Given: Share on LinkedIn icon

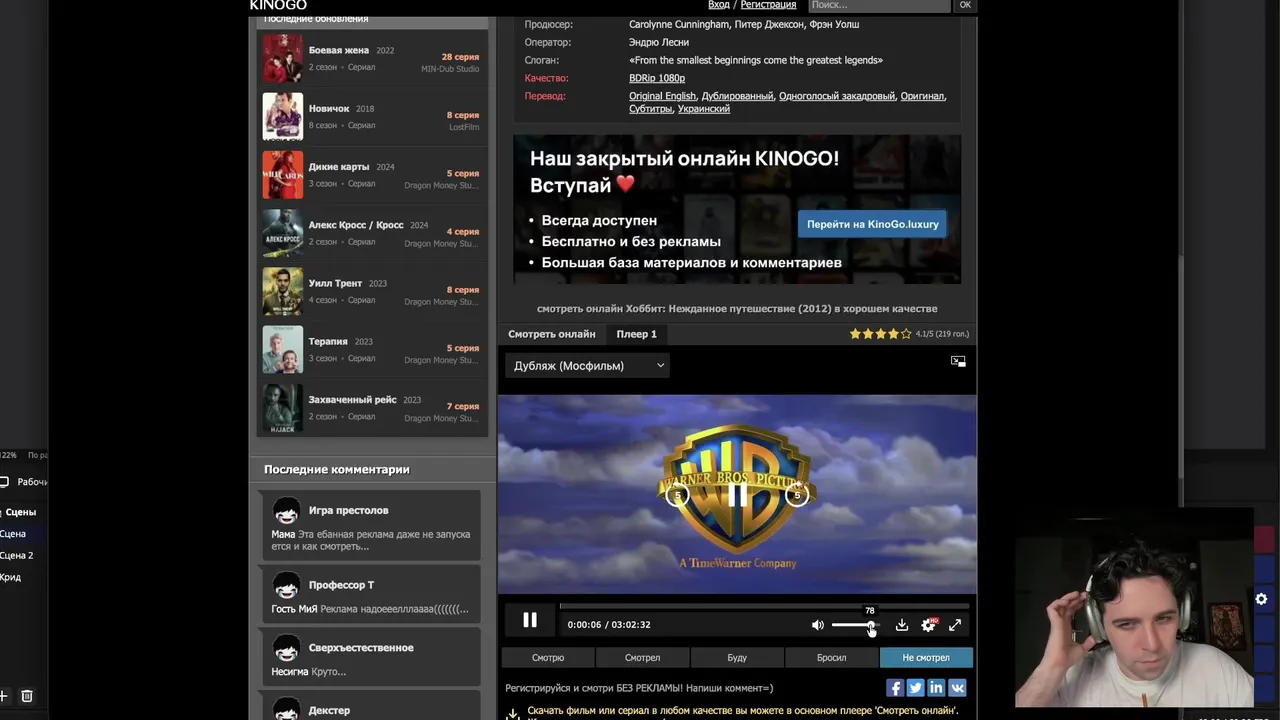Looking at the screenshot, I should coord(936,687).
